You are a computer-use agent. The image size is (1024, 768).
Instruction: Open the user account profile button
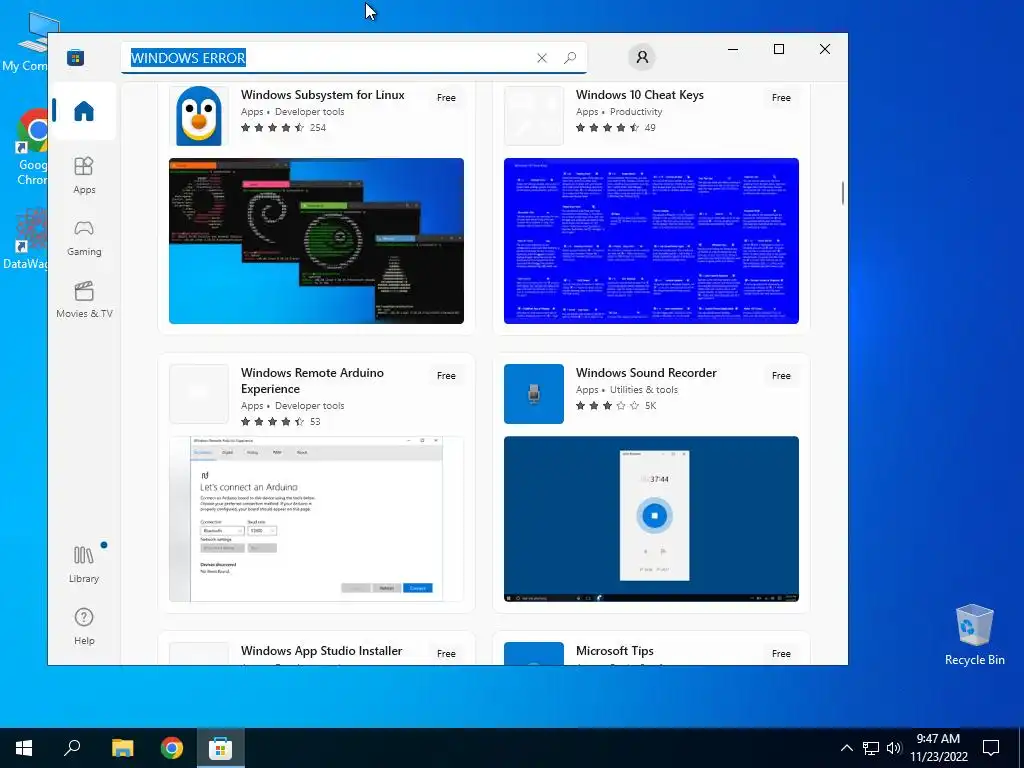pos(642,57)
